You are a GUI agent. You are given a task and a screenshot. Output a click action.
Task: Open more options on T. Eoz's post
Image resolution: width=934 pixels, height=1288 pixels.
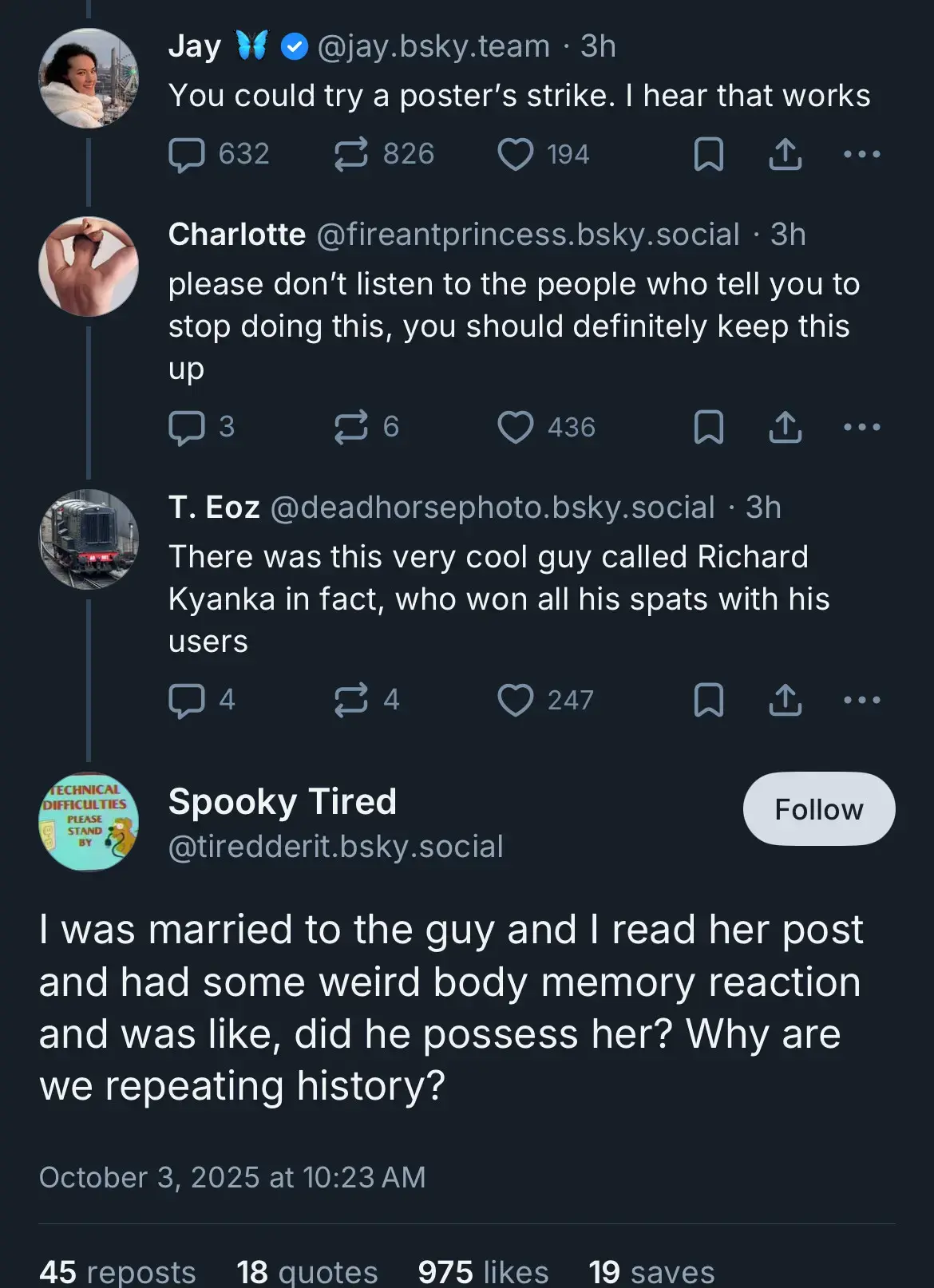point(862,701)
